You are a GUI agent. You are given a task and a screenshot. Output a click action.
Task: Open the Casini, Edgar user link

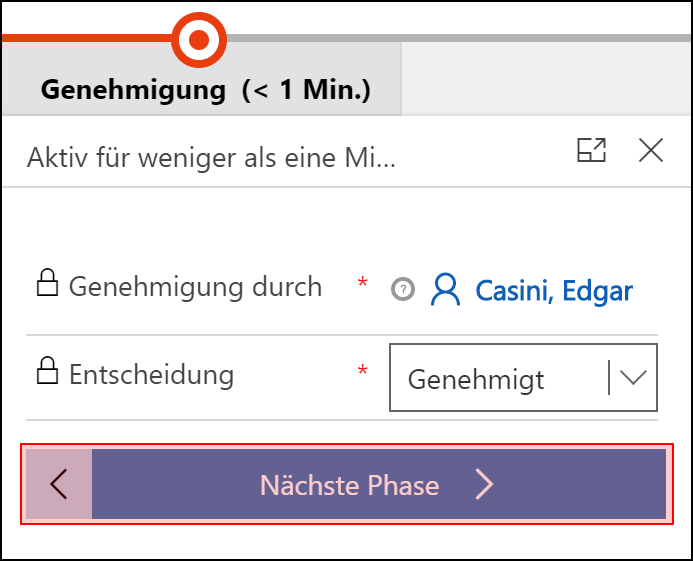coord(554,291)
